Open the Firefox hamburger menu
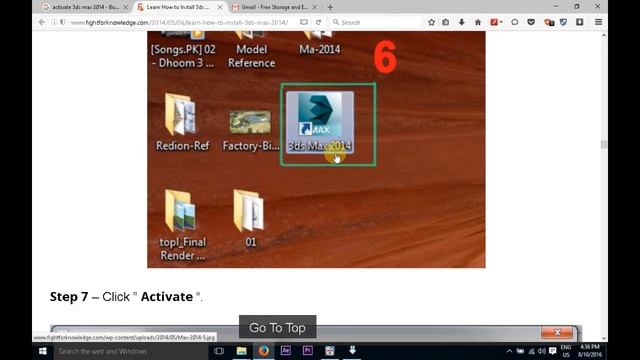640x360 pixels. pos(598,22)
